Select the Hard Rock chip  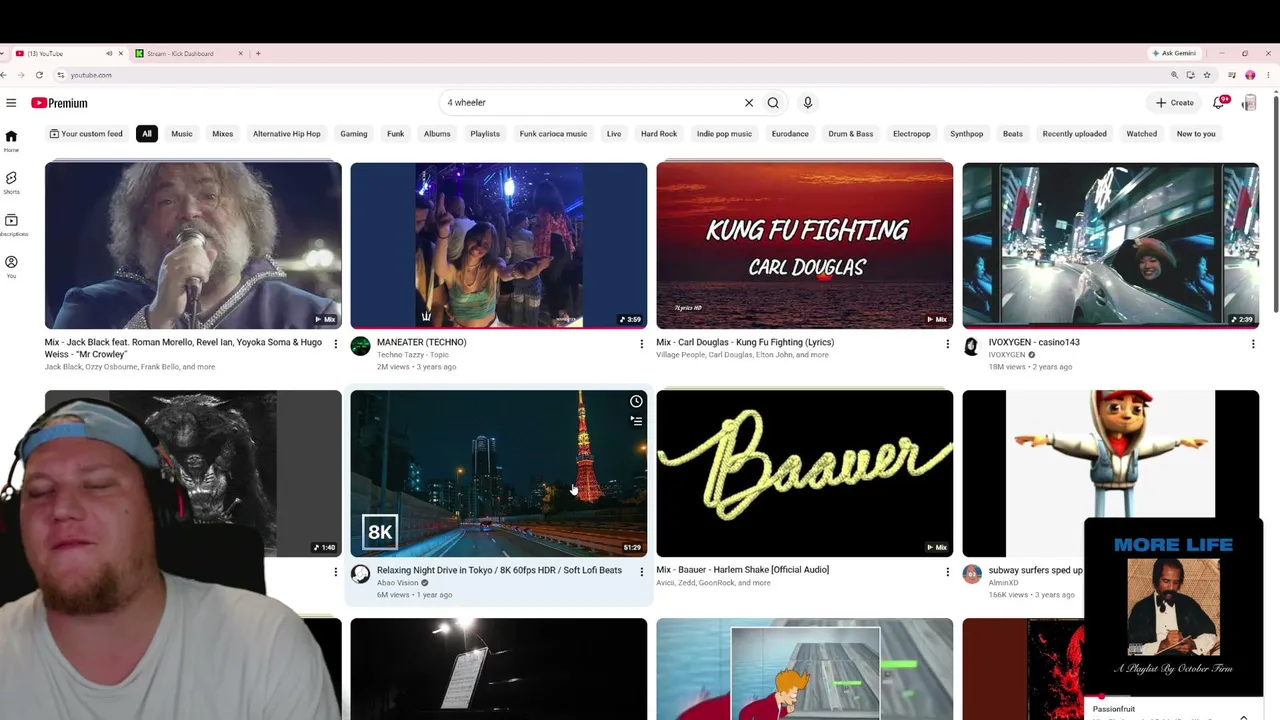[659, 134]
